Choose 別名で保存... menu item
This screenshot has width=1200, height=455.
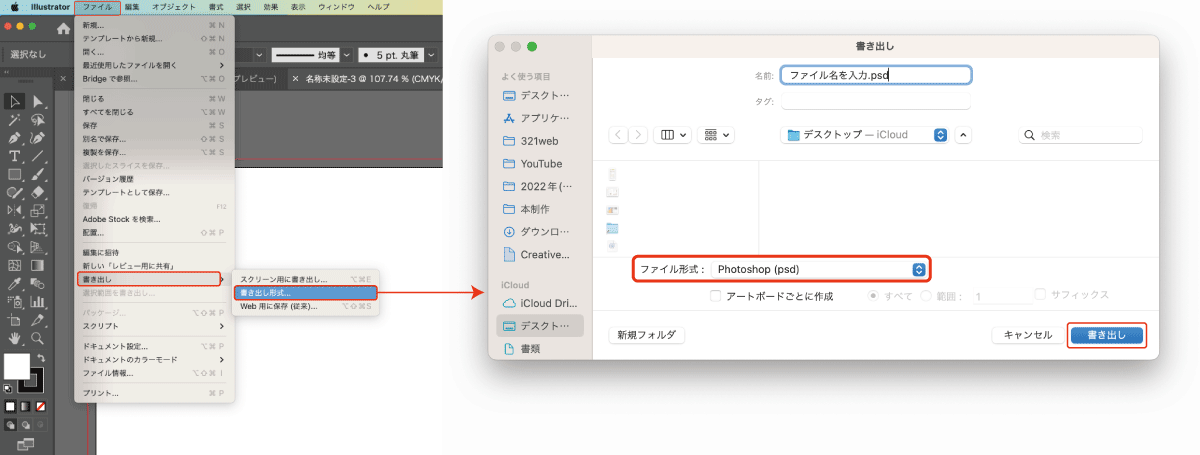point(153,139)
